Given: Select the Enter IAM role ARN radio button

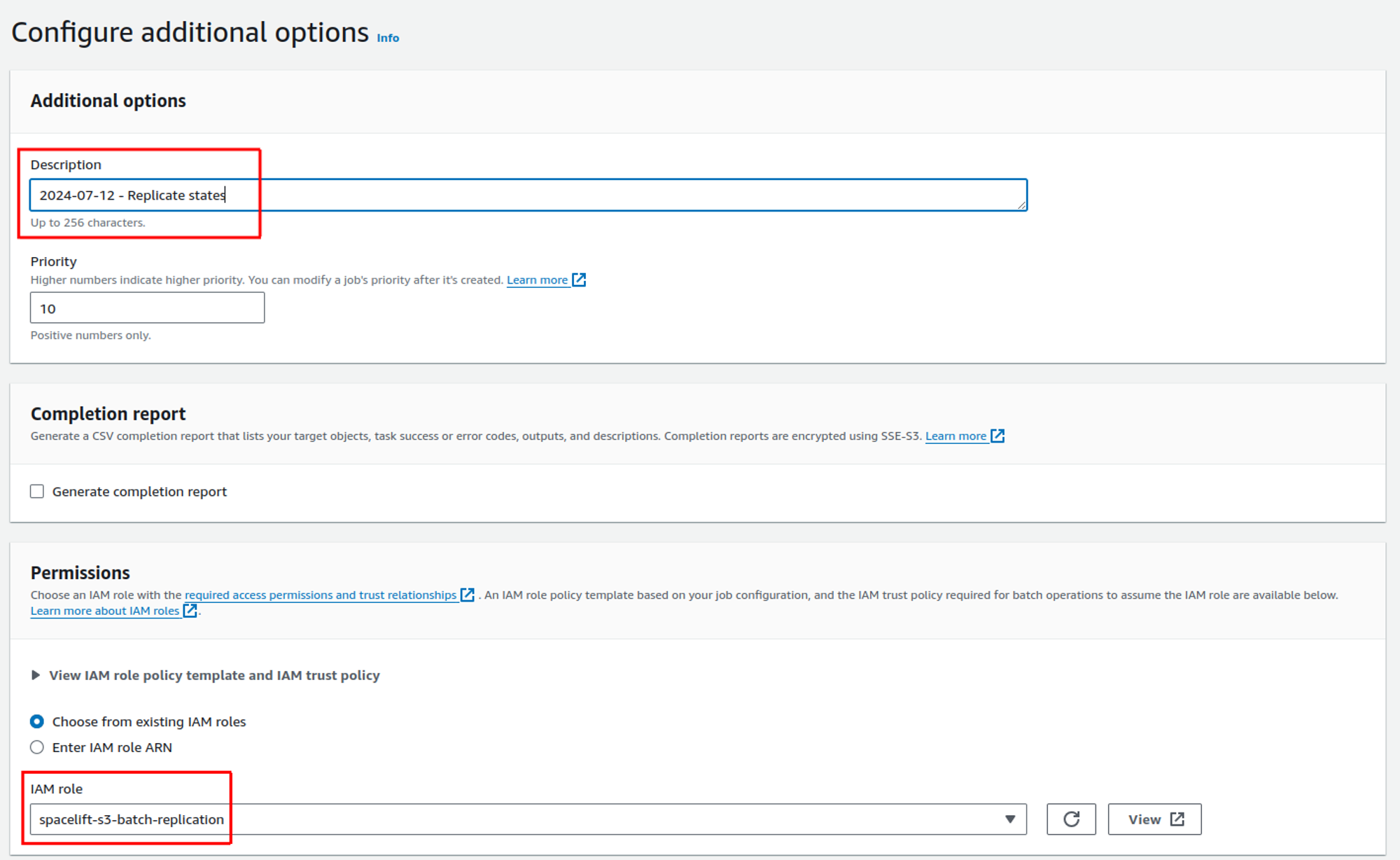Looking at the screenshot, I should (36, 747).
